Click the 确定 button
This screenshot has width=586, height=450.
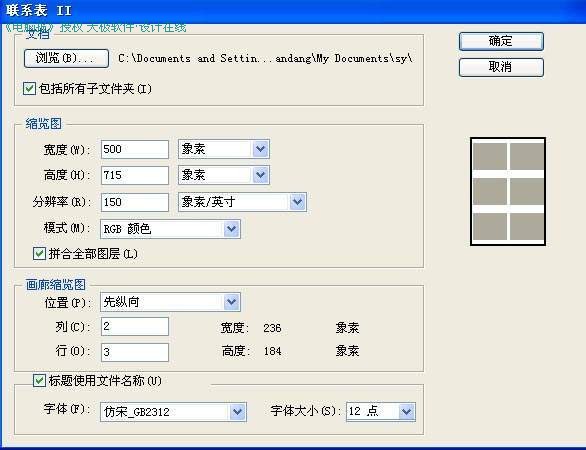(x=501, y=41)
